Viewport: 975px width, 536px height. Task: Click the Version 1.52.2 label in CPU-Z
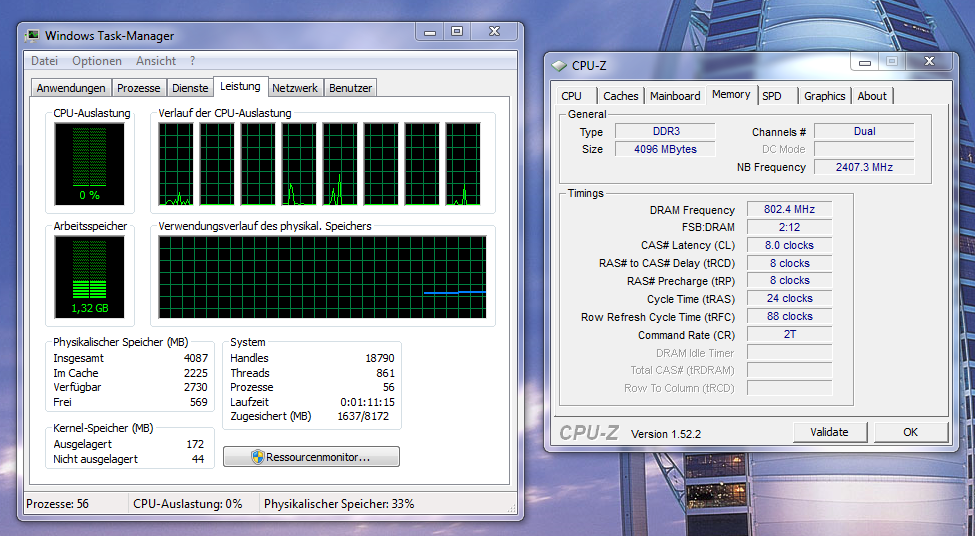666,434
